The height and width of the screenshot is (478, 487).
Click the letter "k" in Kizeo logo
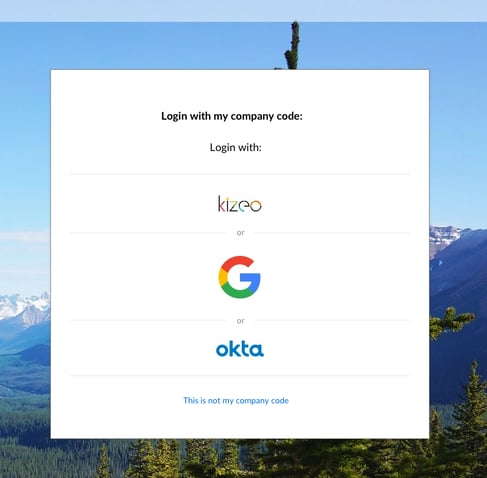221,204
